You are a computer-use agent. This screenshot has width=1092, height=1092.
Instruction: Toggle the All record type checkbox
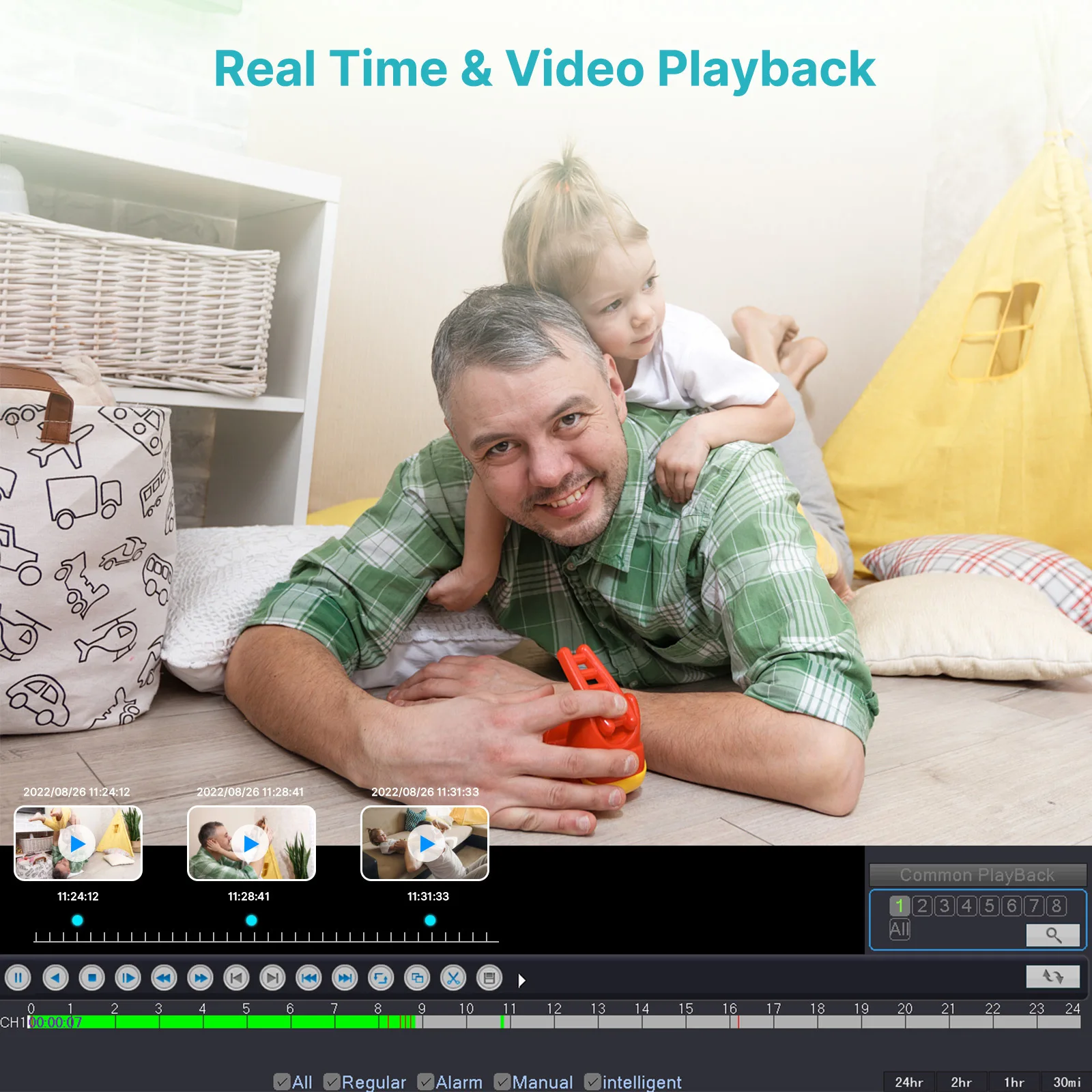282,1082
